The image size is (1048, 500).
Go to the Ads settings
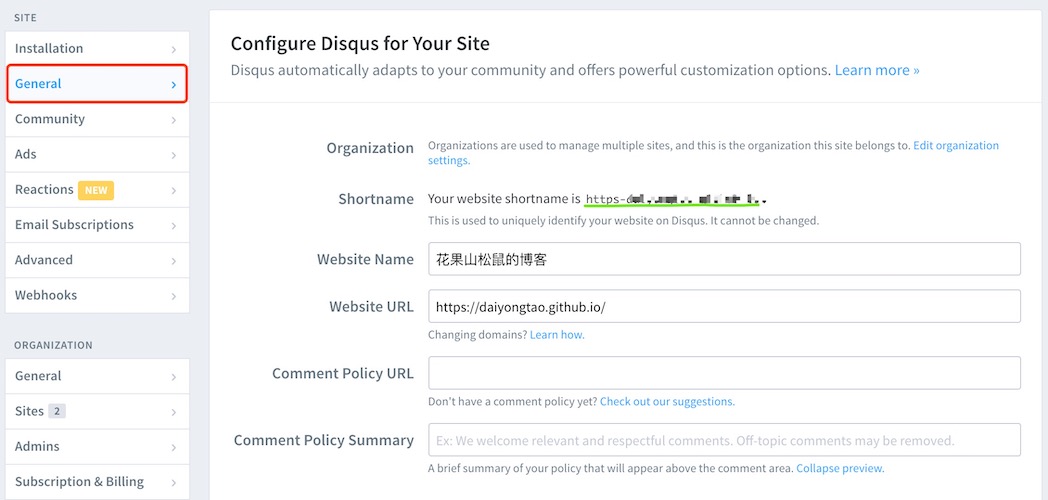pos(98,154)
